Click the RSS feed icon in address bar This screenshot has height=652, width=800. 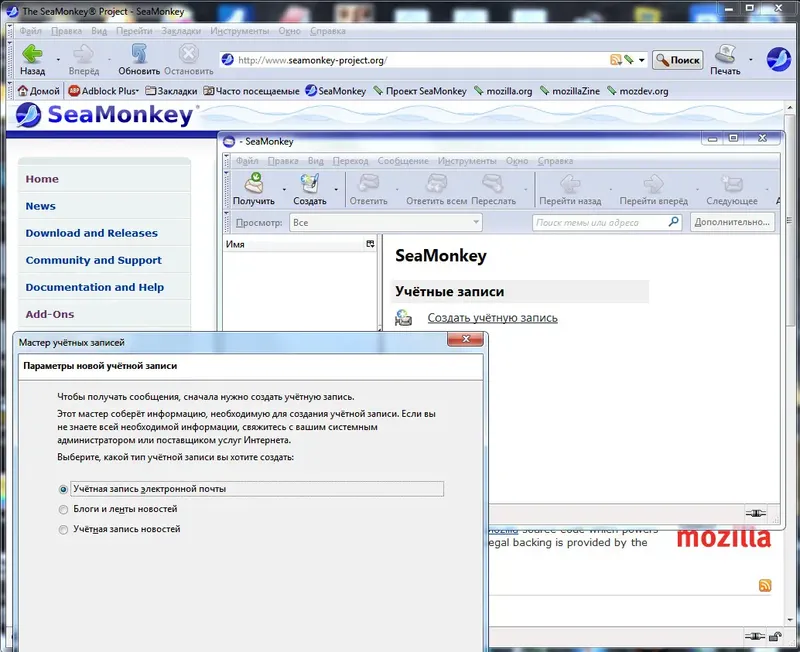pos(616,60)
